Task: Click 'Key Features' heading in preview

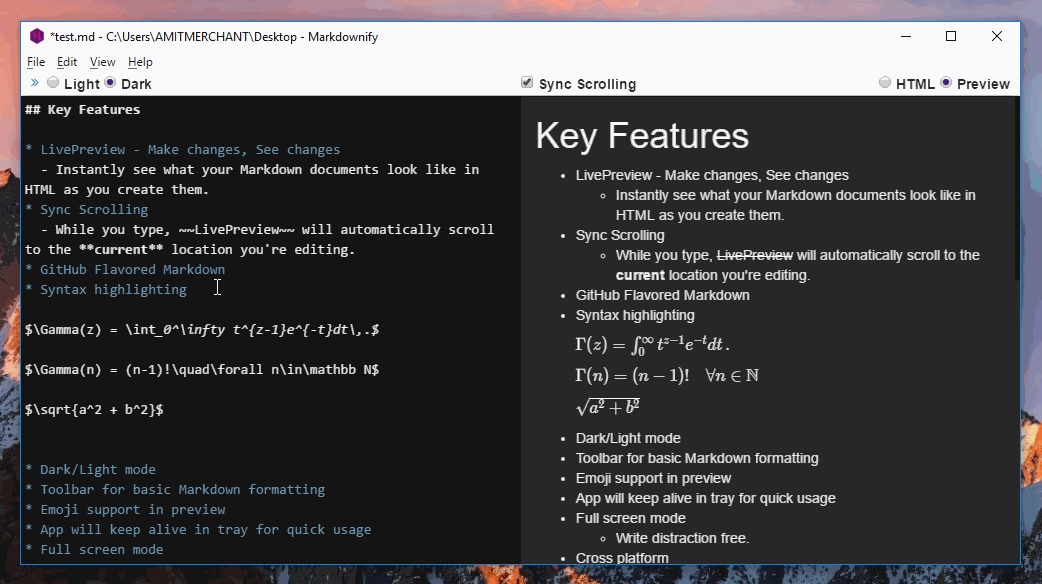Action: point(642,136)
